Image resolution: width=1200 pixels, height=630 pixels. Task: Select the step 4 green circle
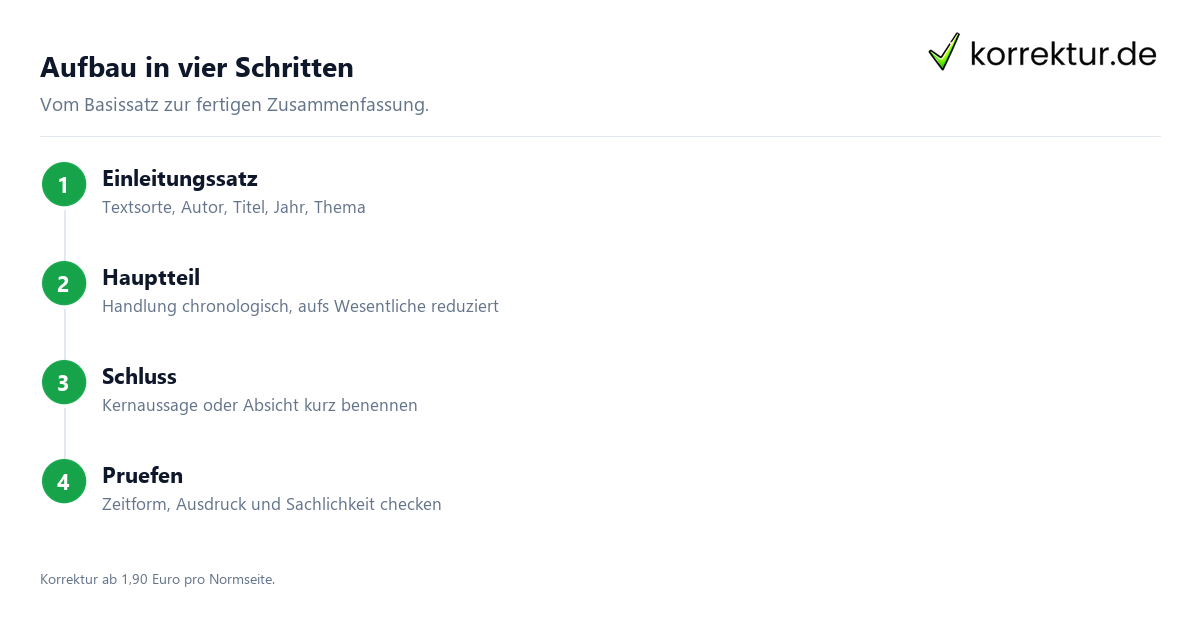64,481
